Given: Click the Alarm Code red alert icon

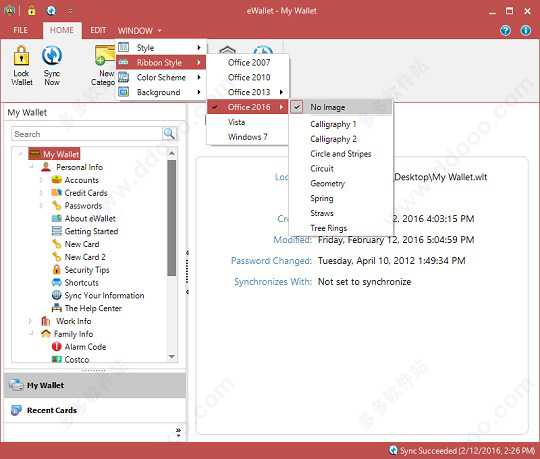Looking at the screenshot, I should click(x=56, y=346).
